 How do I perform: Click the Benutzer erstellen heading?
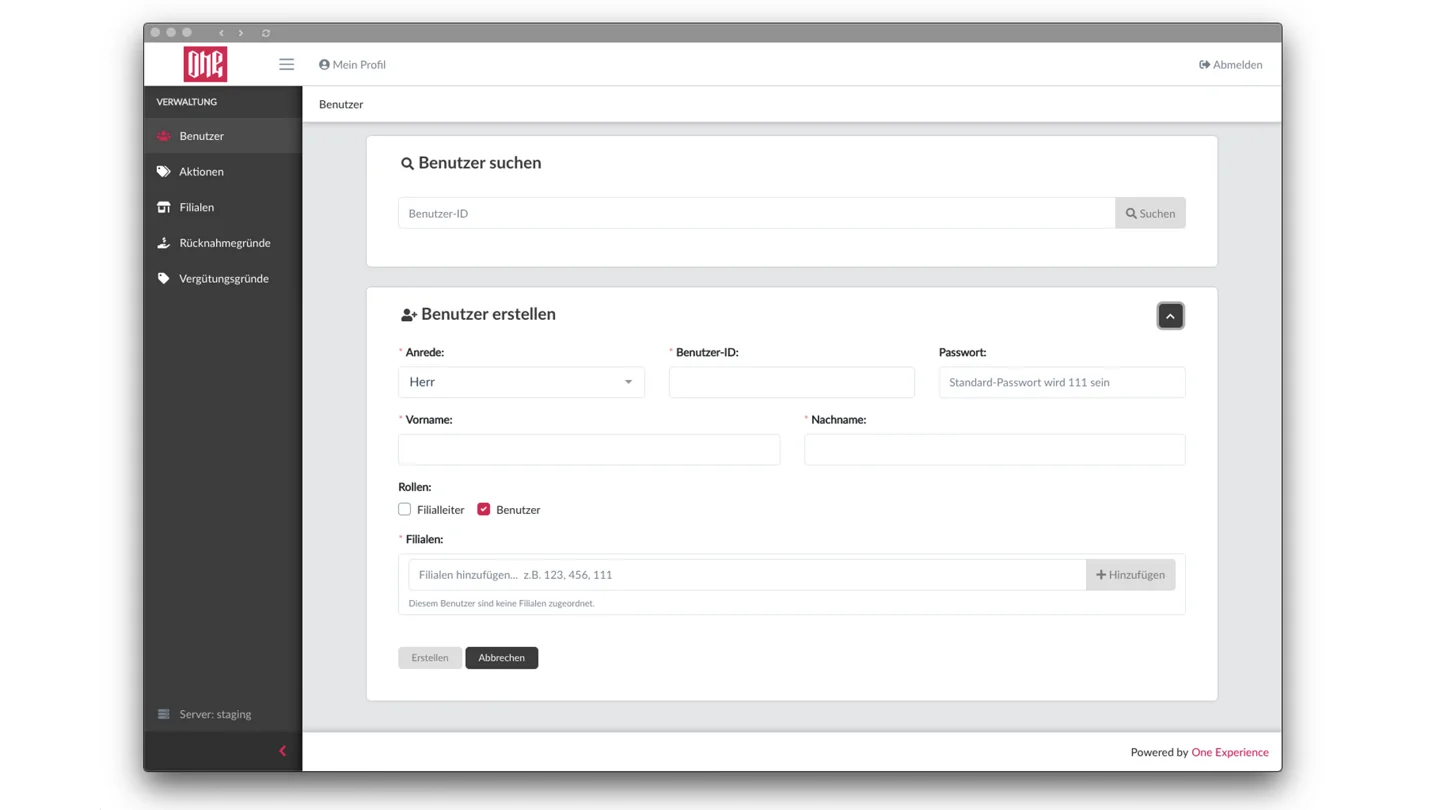click(478, 314)
